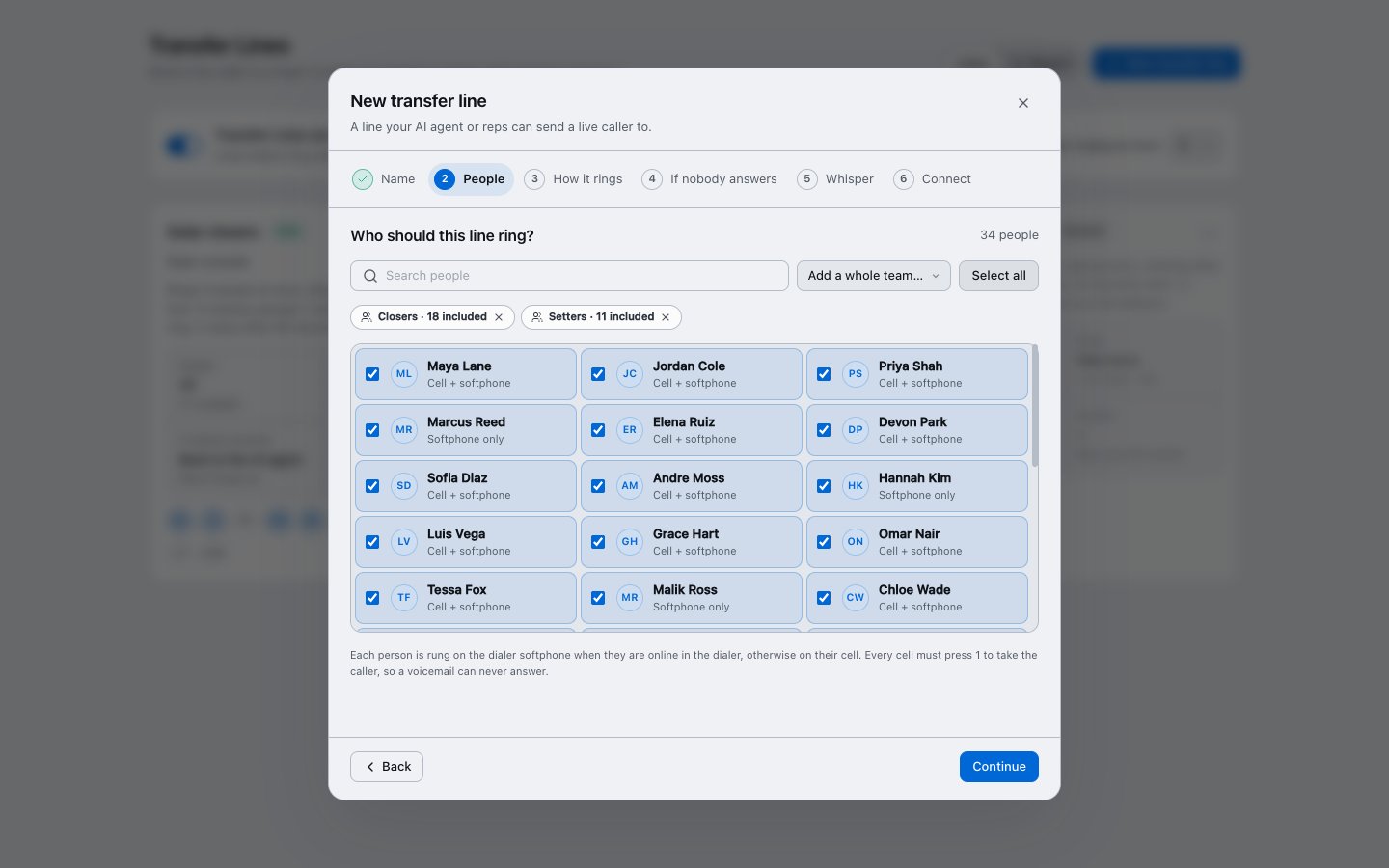Switch to the Whisper step
The height and width of the screenshot is (868, 1389).
[835, 179]
